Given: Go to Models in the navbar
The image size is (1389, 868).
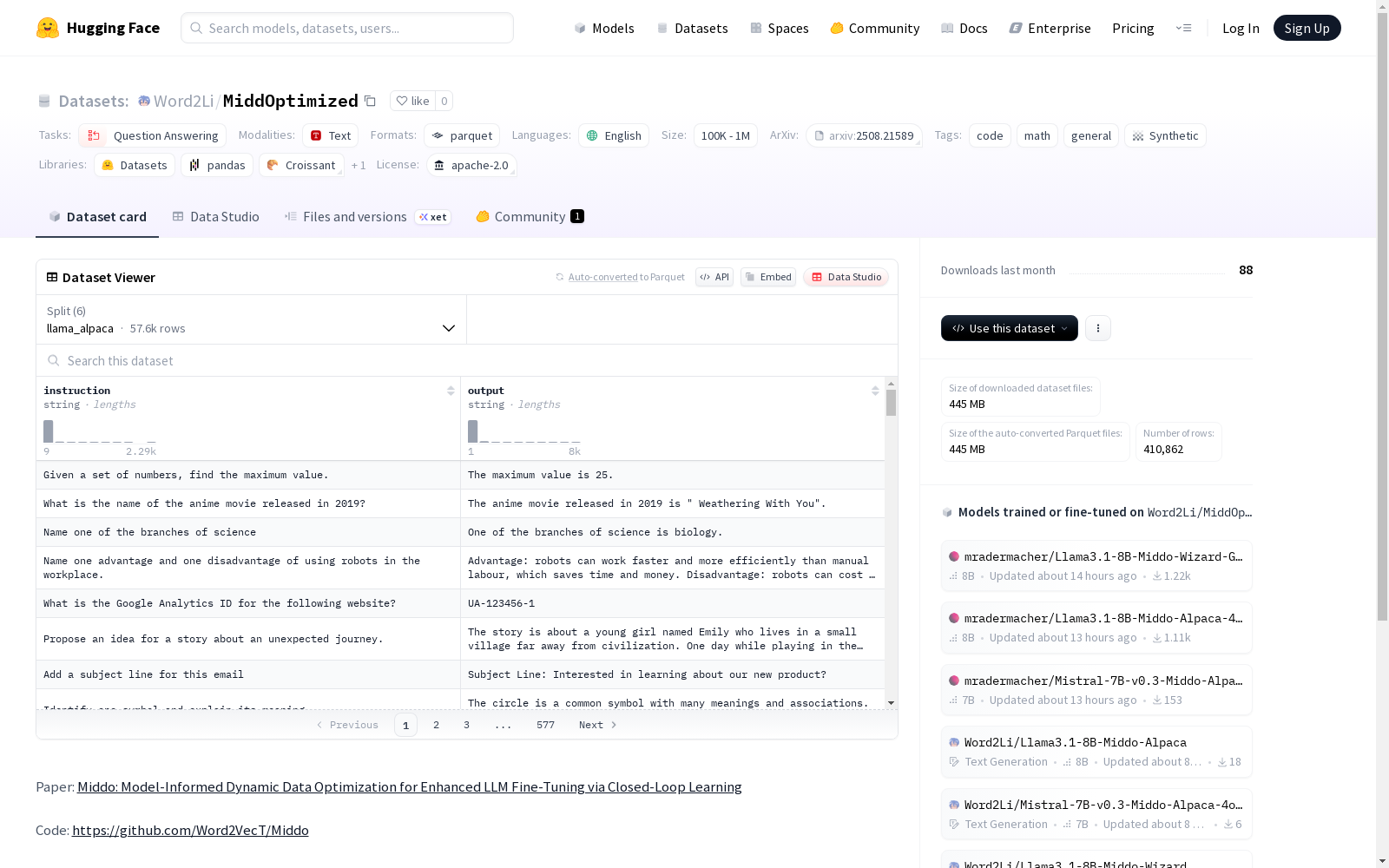Looking at the screenshot, I should tap(604, 28).
